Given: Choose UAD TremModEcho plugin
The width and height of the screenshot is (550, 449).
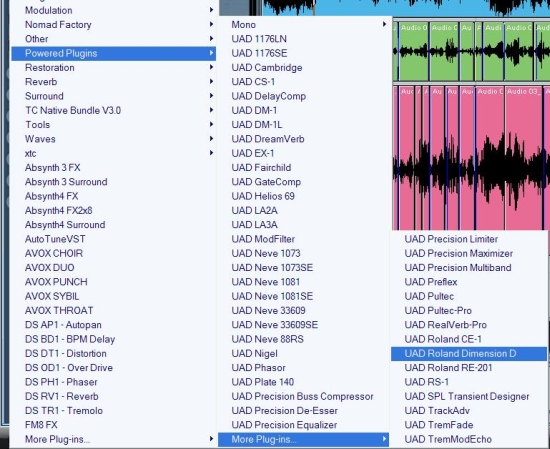Looking at the screenshot, I should pos(469,440).
